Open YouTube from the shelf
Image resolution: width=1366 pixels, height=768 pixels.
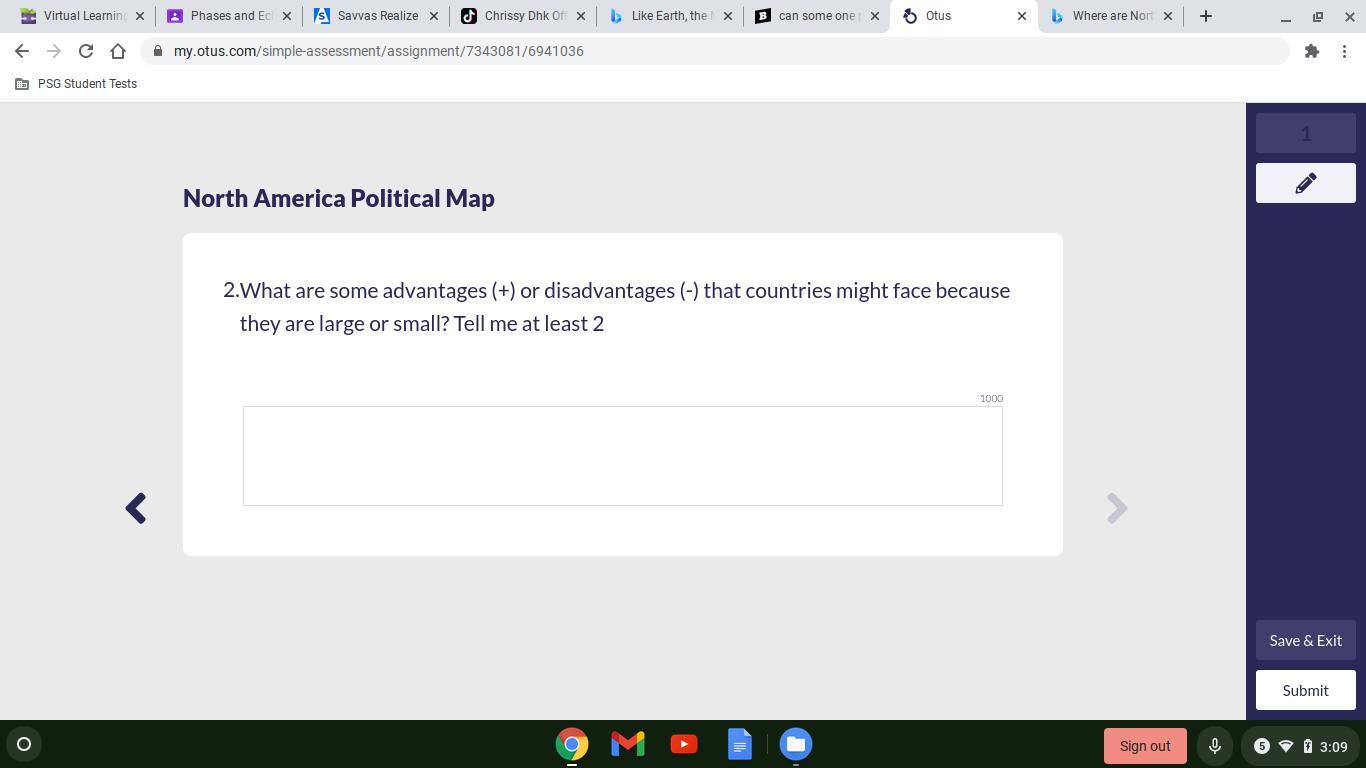tap(684, 744)
